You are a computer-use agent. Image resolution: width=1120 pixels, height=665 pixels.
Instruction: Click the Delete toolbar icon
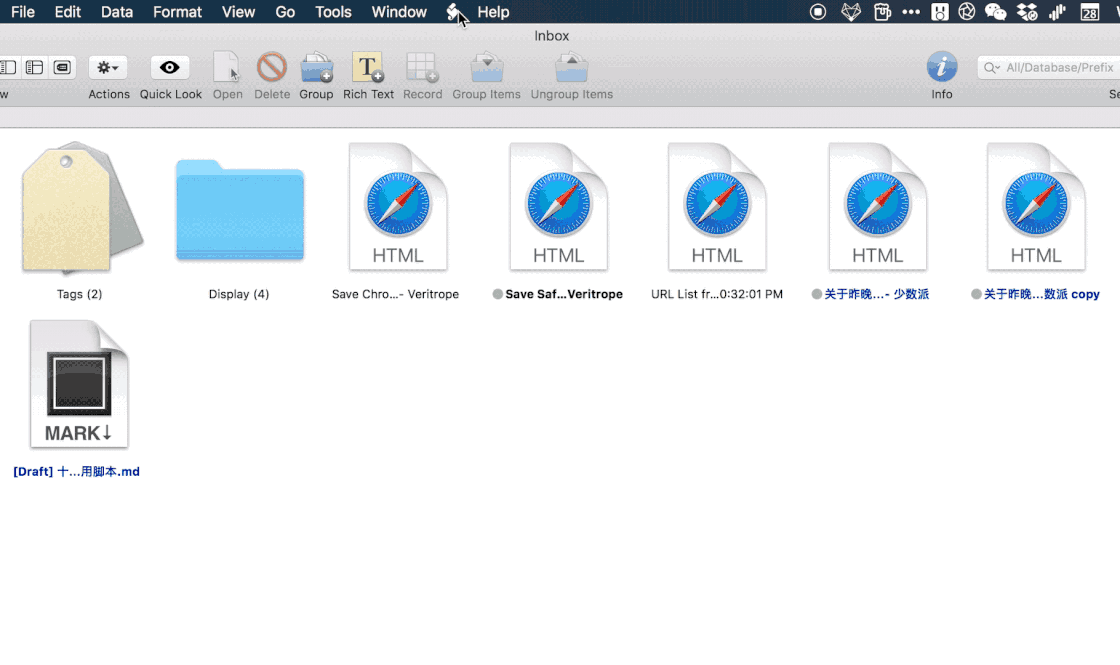271,67
